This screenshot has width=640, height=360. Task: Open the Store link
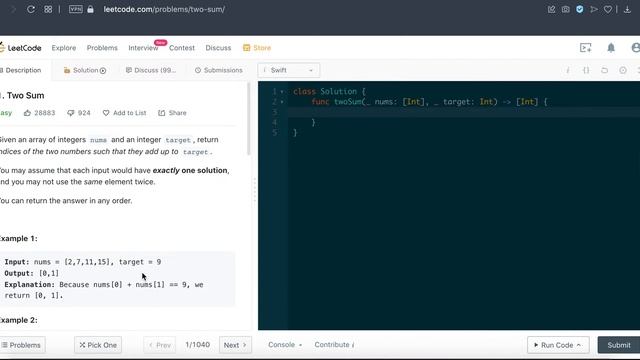257,48
